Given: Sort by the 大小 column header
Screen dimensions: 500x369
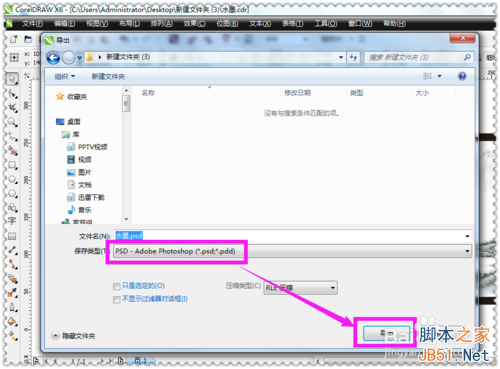Looking at the screenshot, I should [422, 93].
